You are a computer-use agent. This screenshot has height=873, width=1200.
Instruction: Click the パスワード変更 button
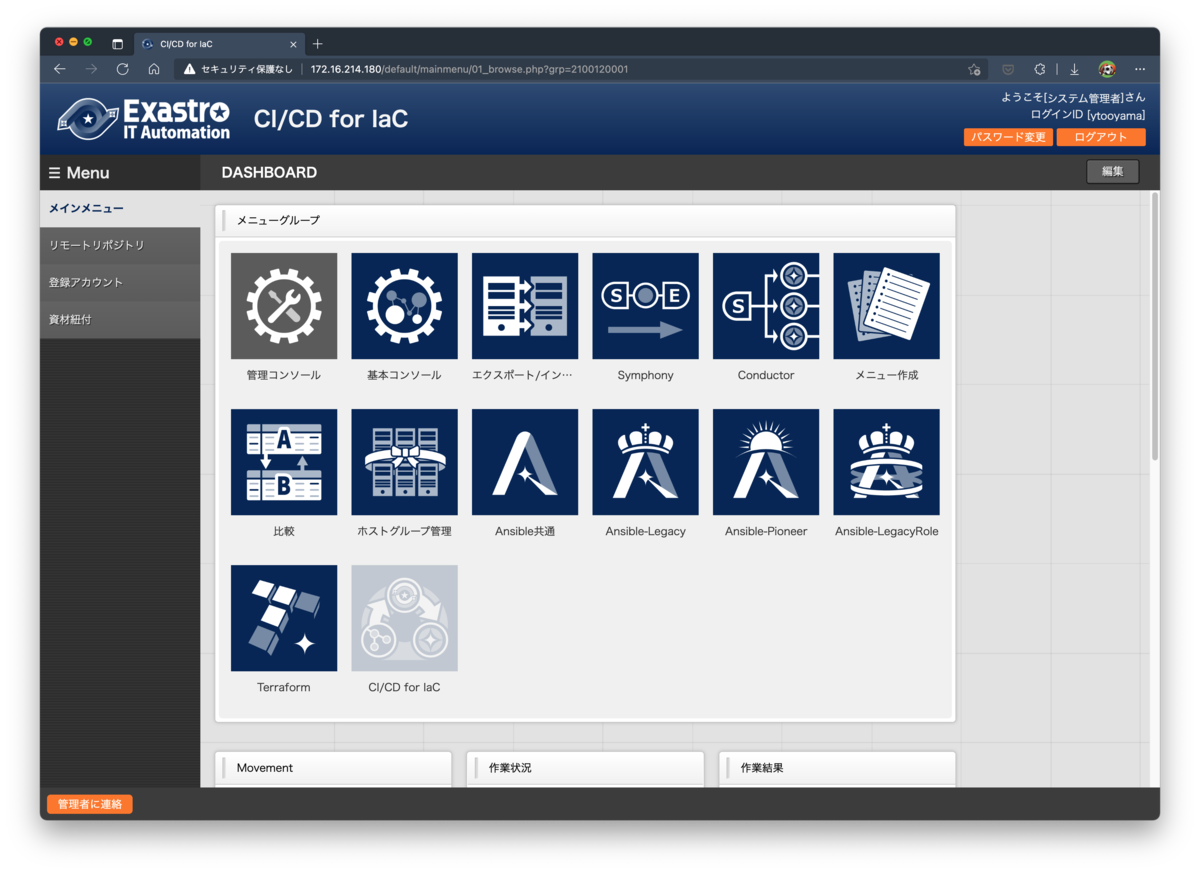pyautogui.click(x=1008, y=137)
